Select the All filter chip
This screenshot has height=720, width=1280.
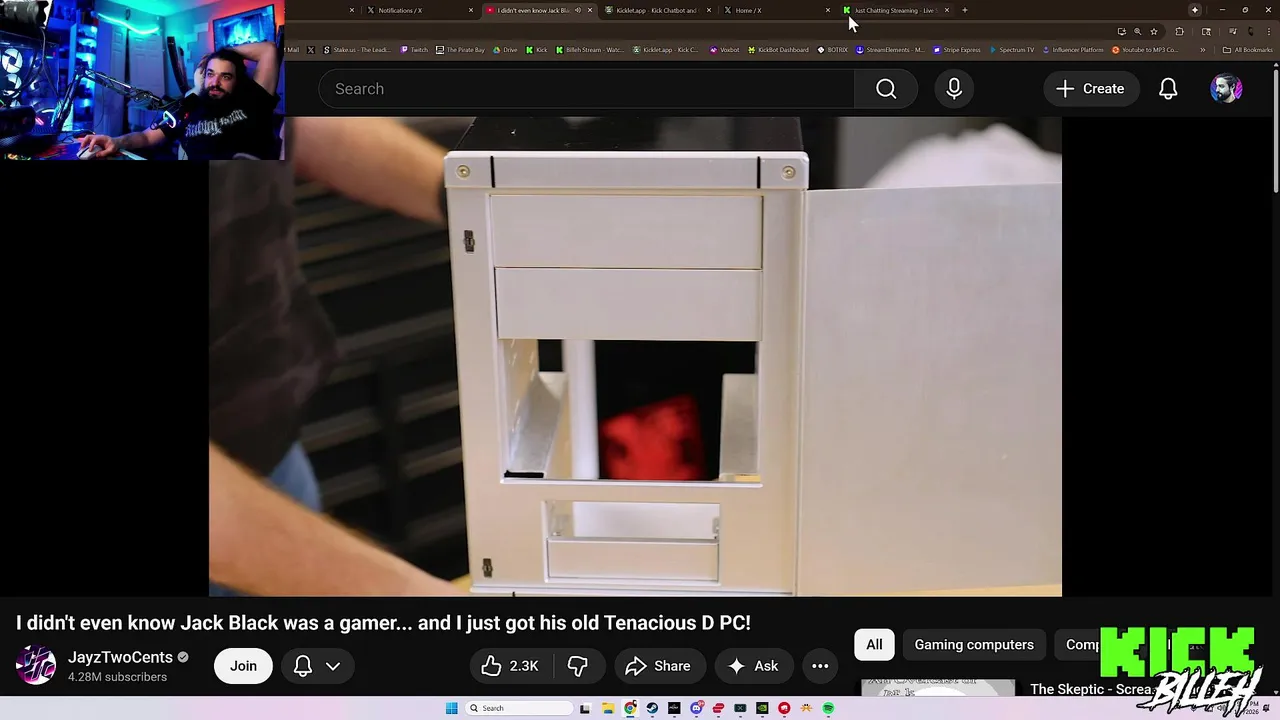pyautogui.click(x=874, y=645)
